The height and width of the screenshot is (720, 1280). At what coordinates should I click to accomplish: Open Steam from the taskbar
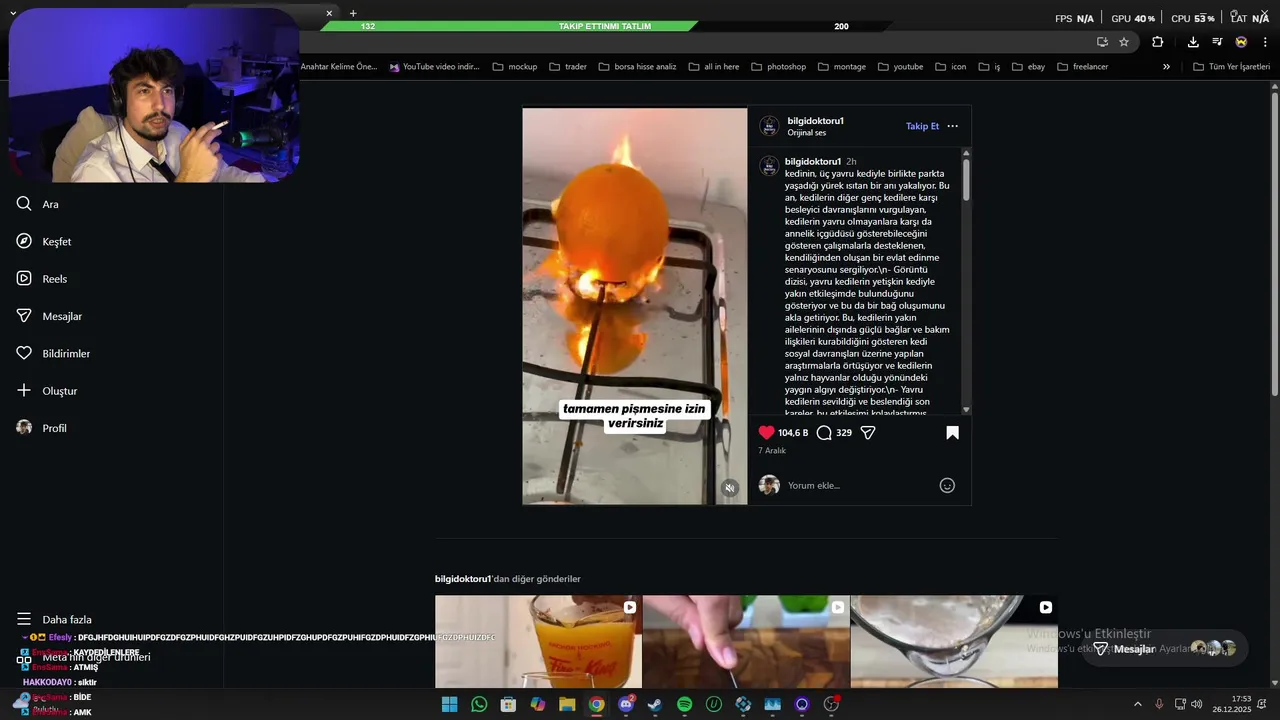pyautogui.click(x=655, y=704)
